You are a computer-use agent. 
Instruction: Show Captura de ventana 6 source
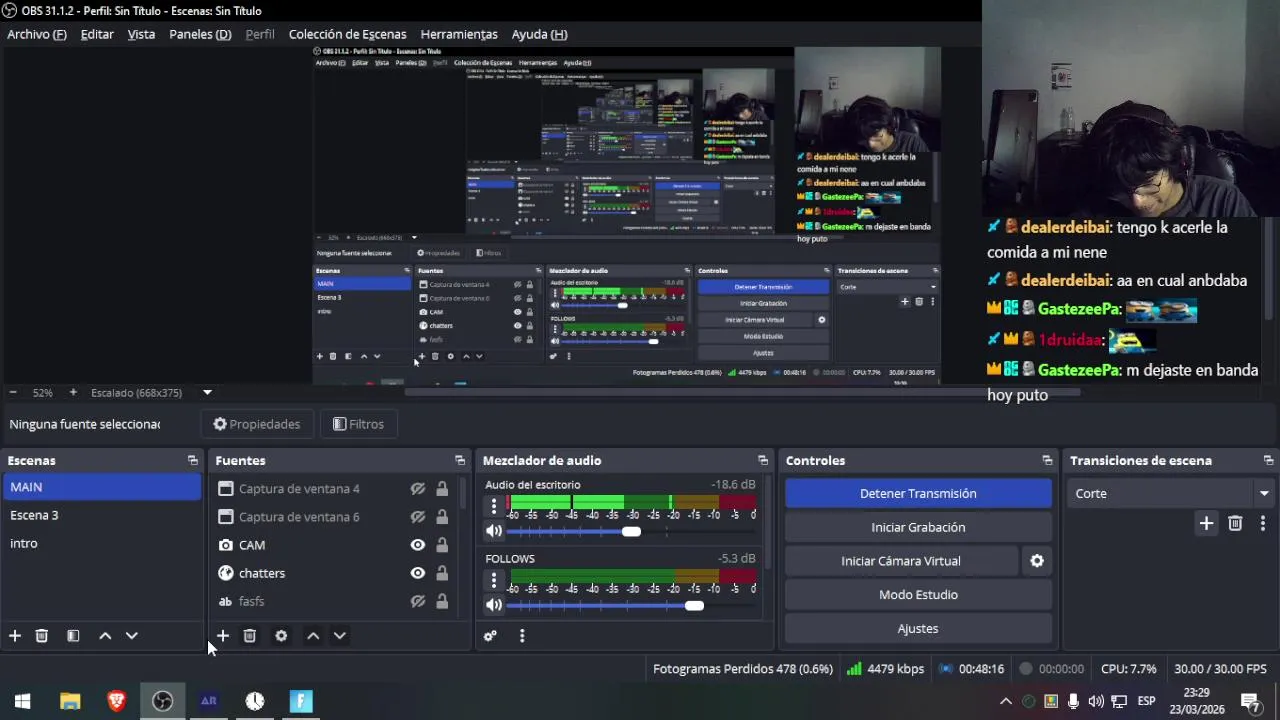pos(418,517)
